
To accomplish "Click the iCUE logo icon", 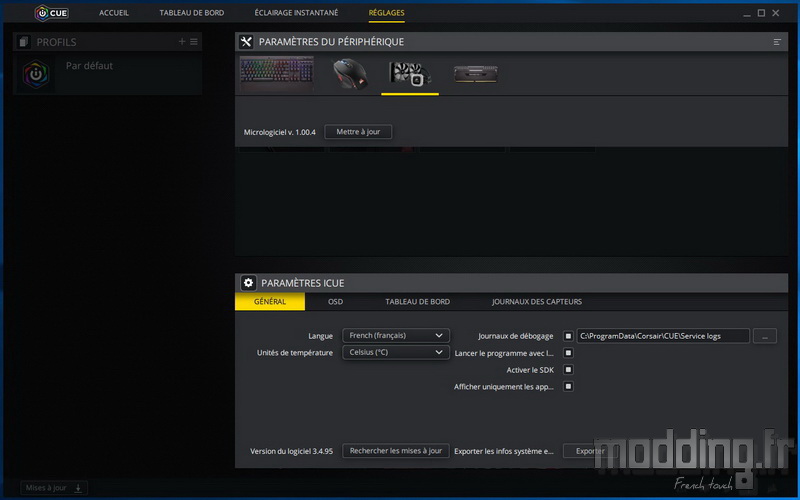I will pos(52,13).
